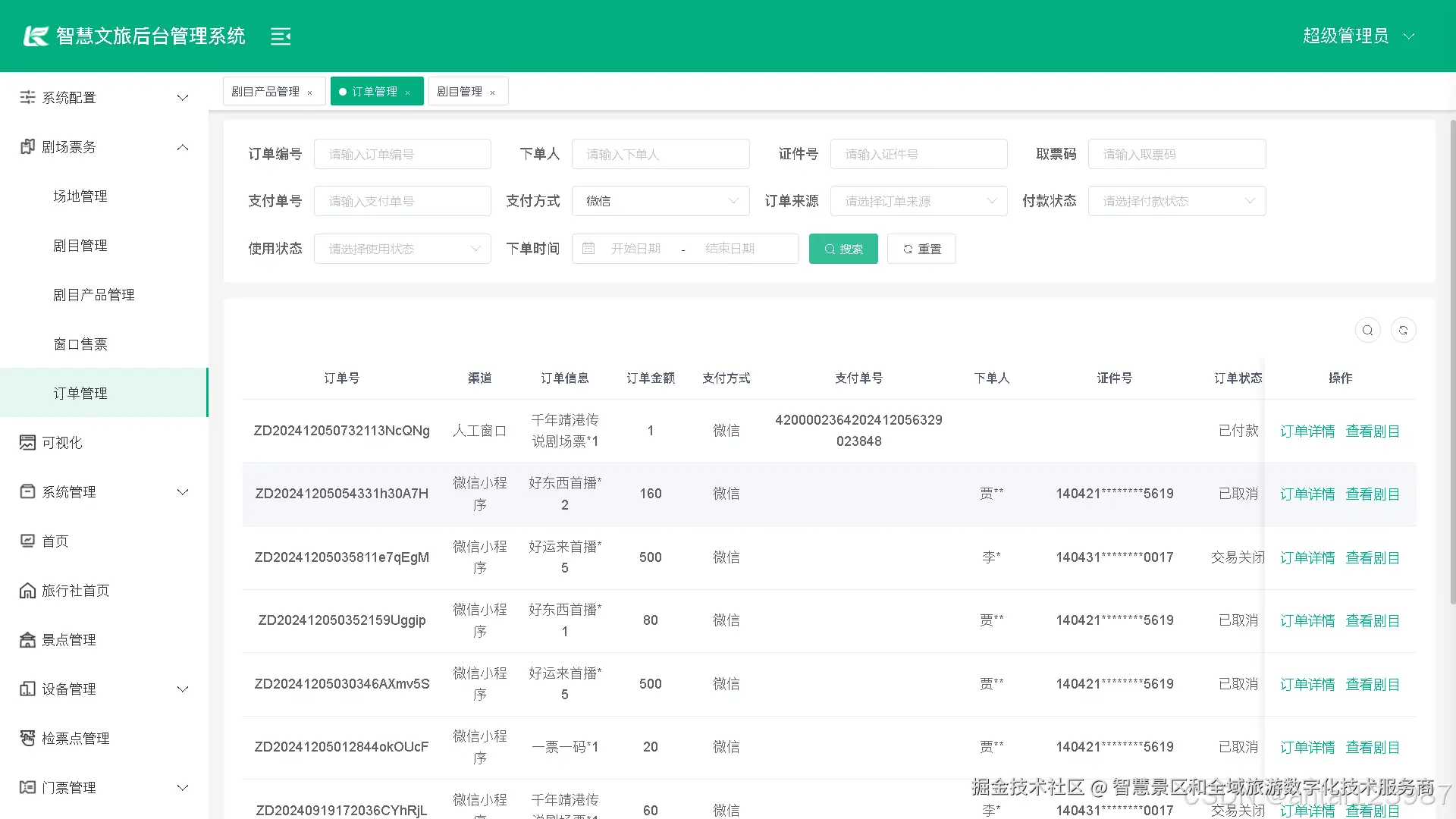This screenshot has height=819, width=1456.
Task: Open 景点管理 in the sidebar
Action: point(68,640)
